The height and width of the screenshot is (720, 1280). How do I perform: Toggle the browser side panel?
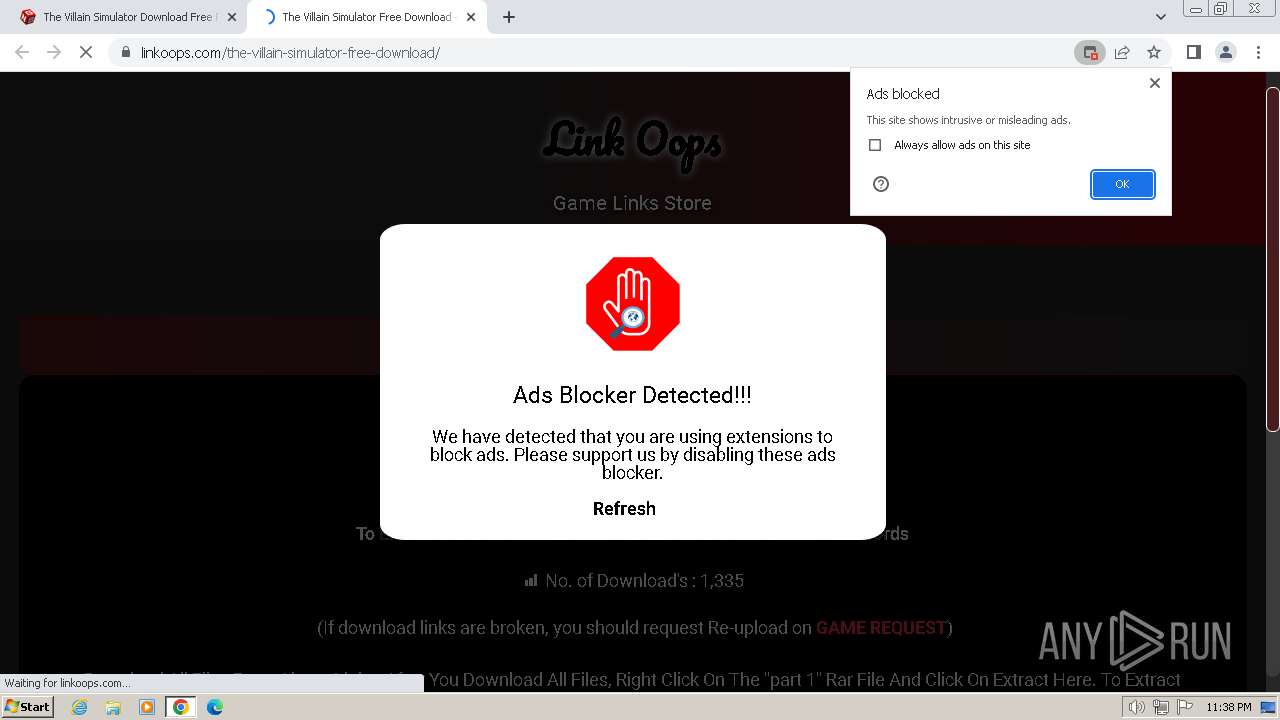click(x=1193, y=52)
